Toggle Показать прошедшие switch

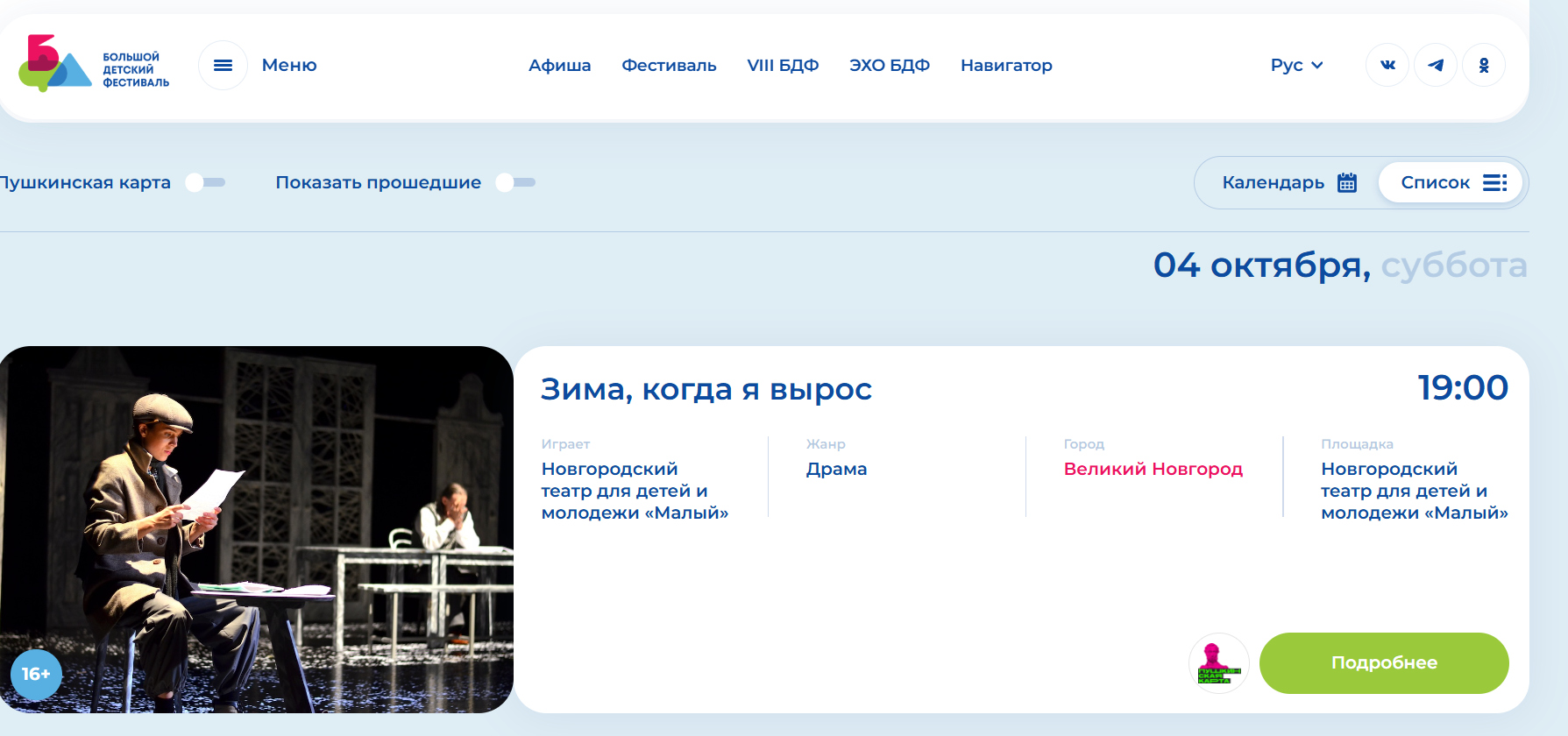point(515,182)
